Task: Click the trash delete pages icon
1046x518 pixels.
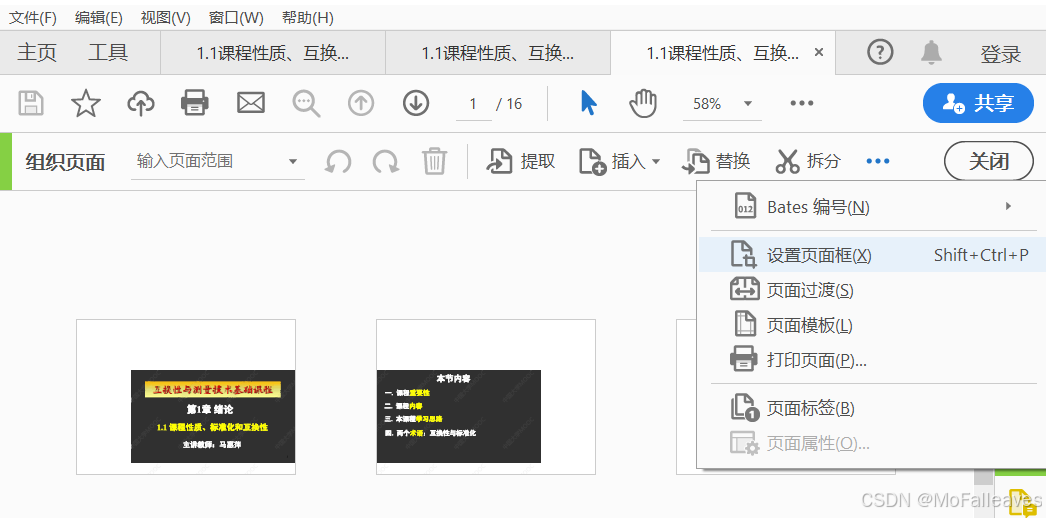Action: [x=434, y=161]
